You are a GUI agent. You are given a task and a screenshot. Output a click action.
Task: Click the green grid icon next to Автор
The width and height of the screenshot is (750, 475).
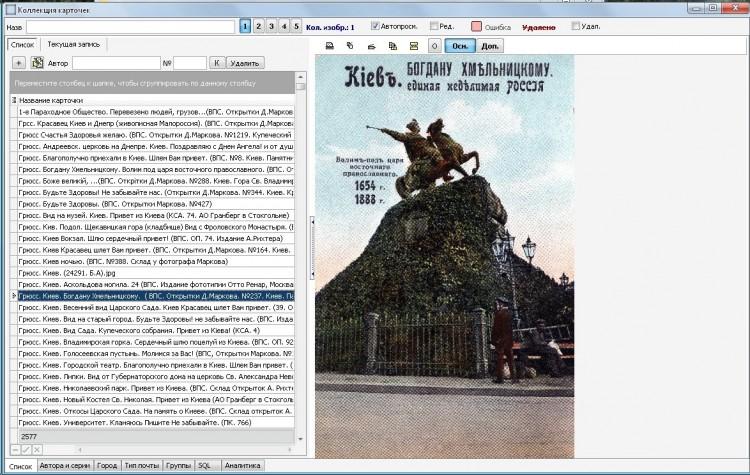point(37,63)
